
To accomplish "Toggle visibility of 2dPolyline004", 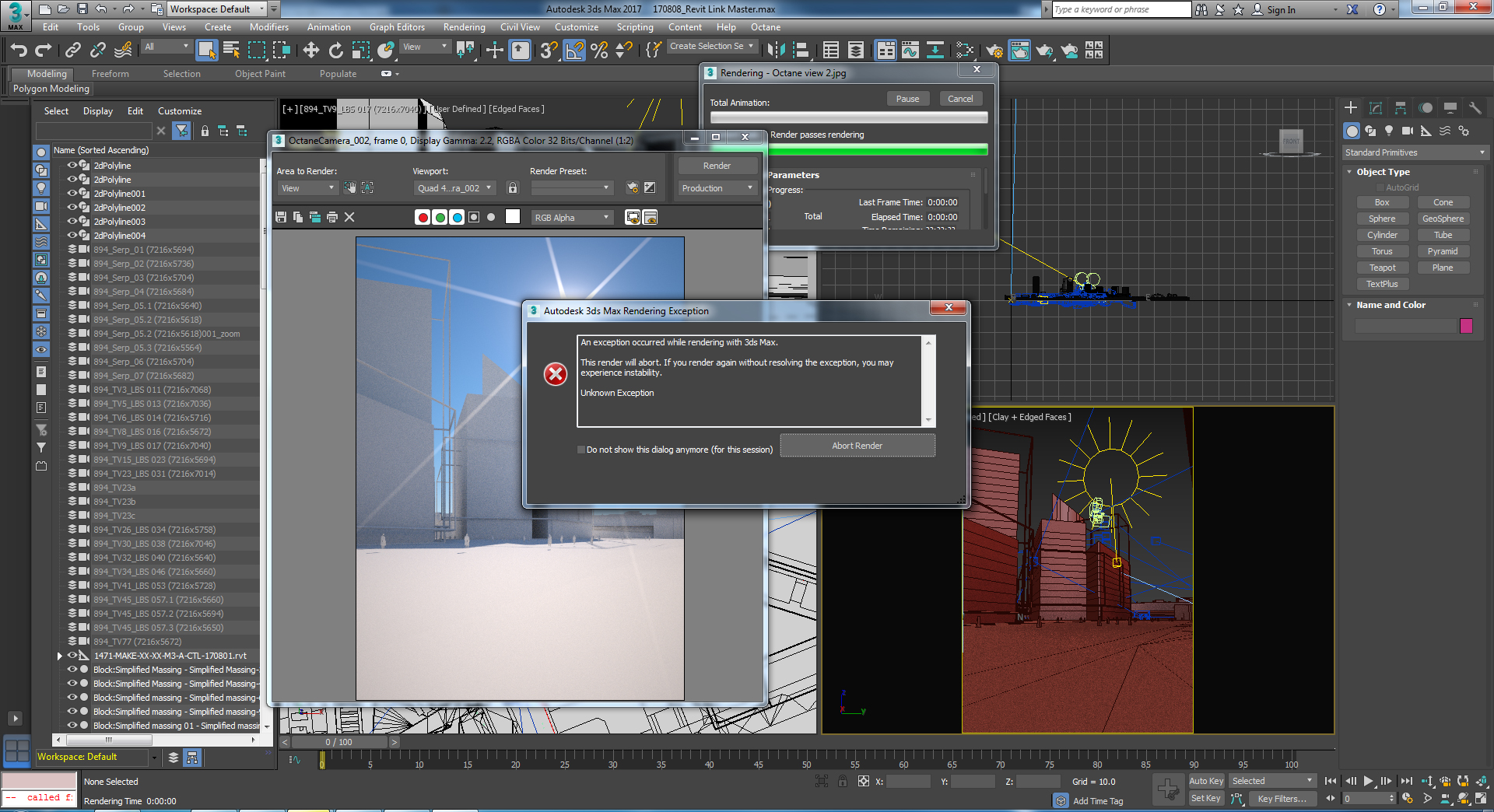I will tap(72, 236).
